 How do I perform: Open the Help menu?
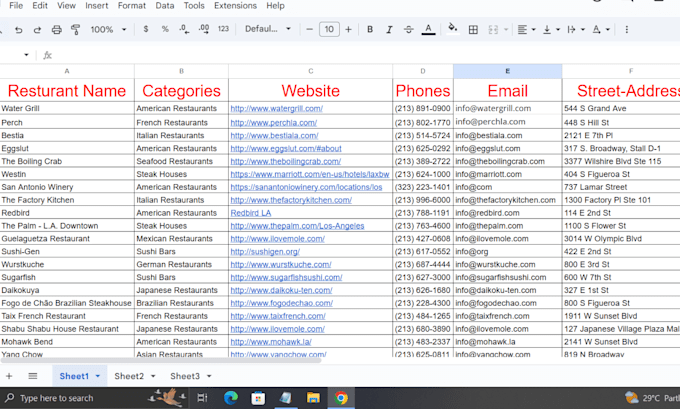[x=275, y=6]
